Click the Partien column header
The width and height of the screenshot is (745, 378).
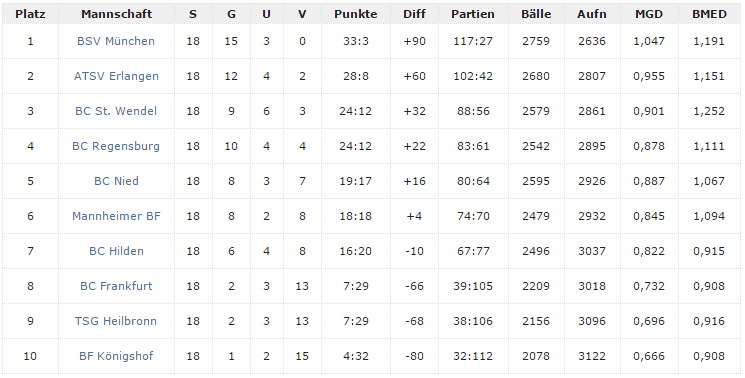point(473,14)
